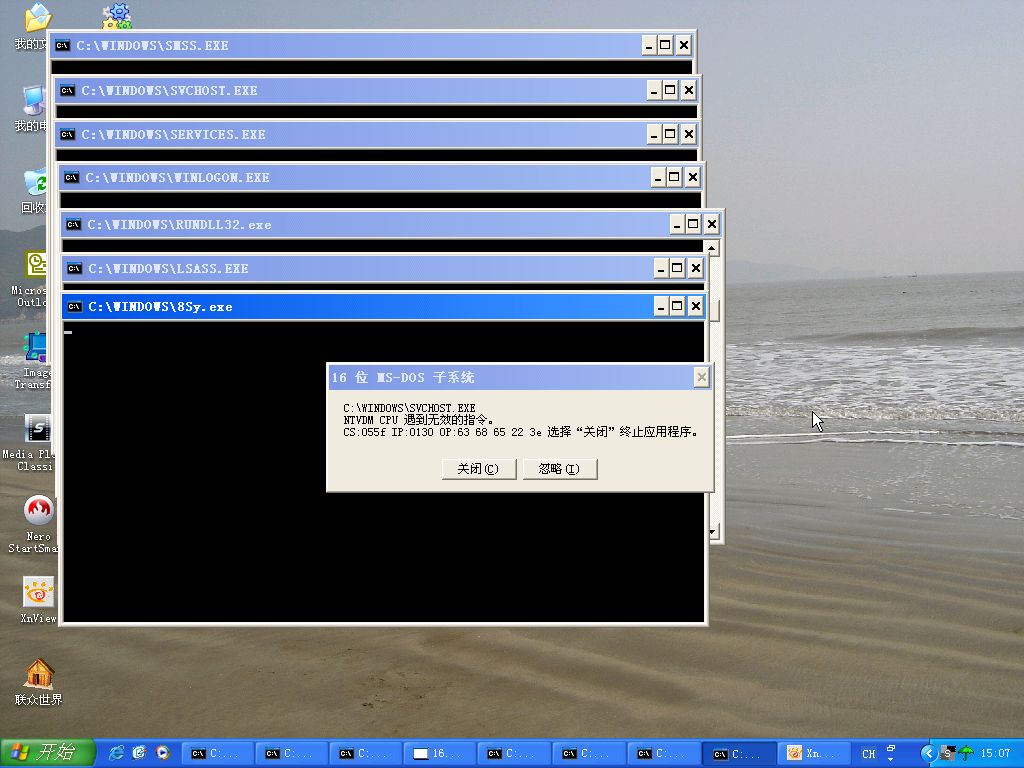Click the CH language bar indicator
This screenshot has height=768, width=1024.
(869, 753)
